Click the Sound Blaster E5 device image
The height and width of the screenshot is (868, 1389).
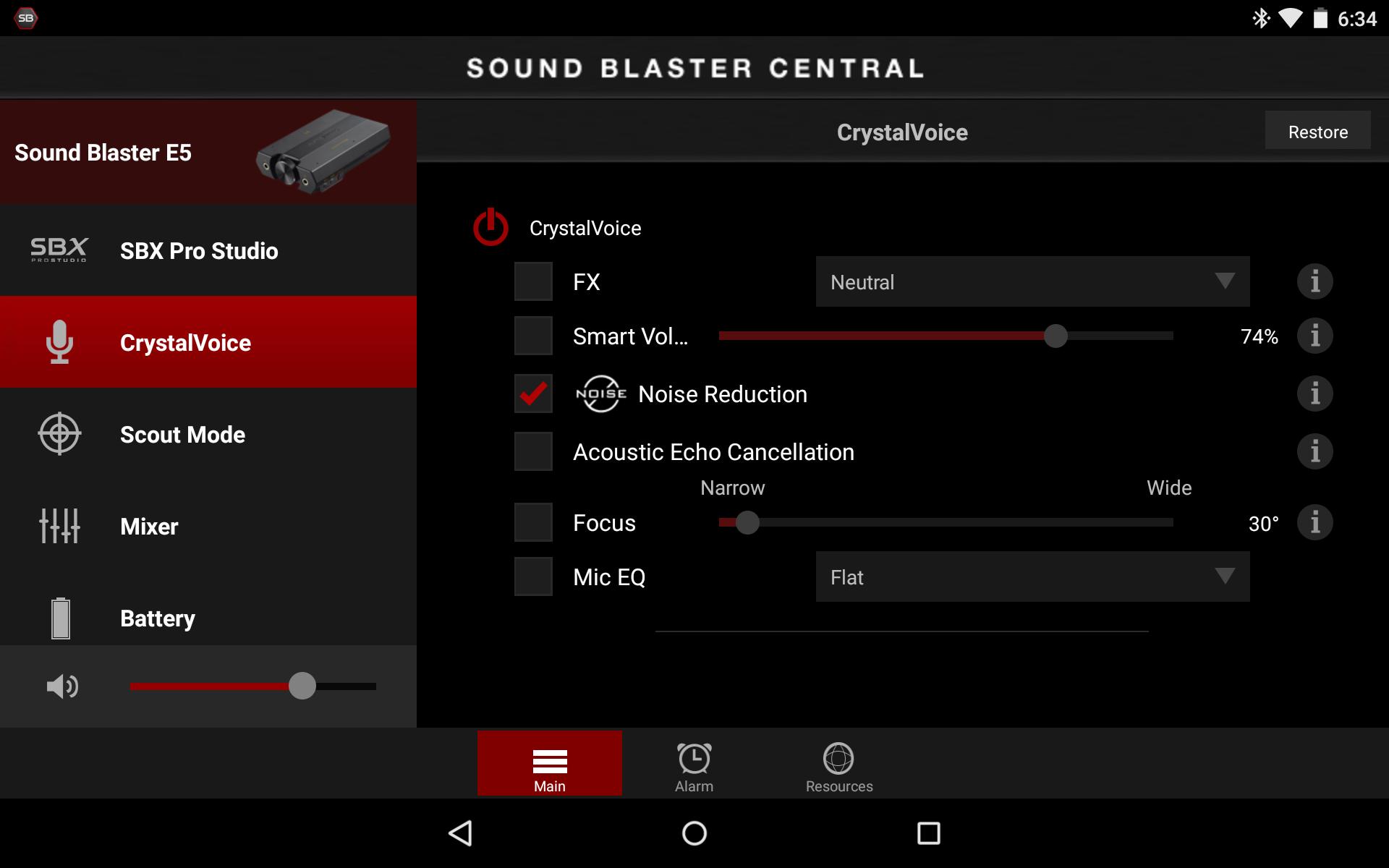click(323, 150)
